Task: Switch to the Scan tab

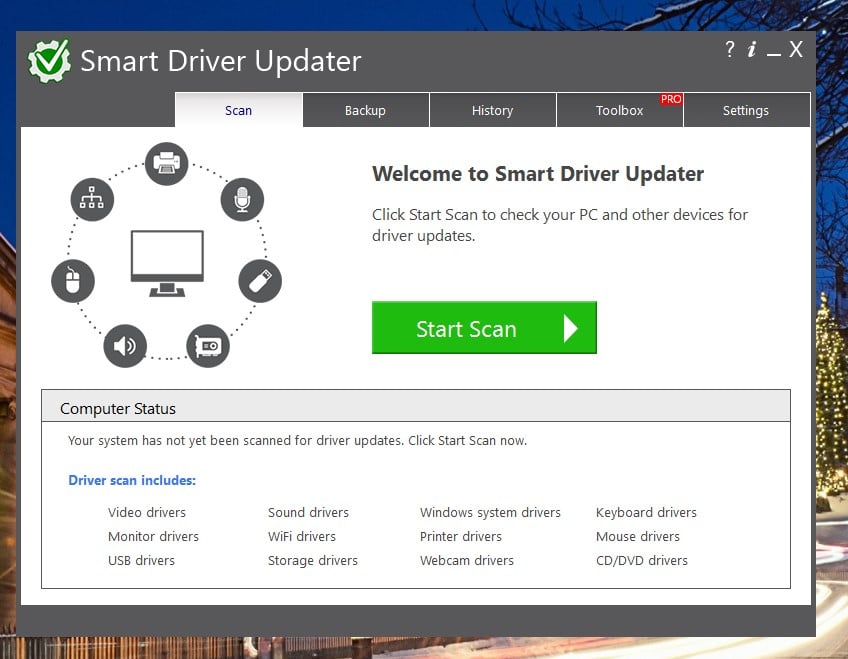Action: click(238, 110)
